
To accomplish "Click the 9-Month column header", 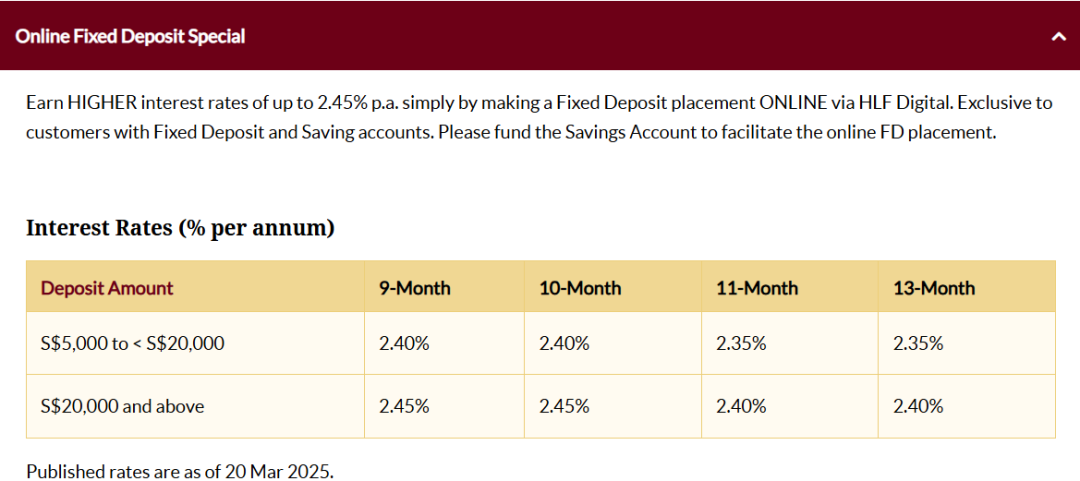I will point(415,287).
